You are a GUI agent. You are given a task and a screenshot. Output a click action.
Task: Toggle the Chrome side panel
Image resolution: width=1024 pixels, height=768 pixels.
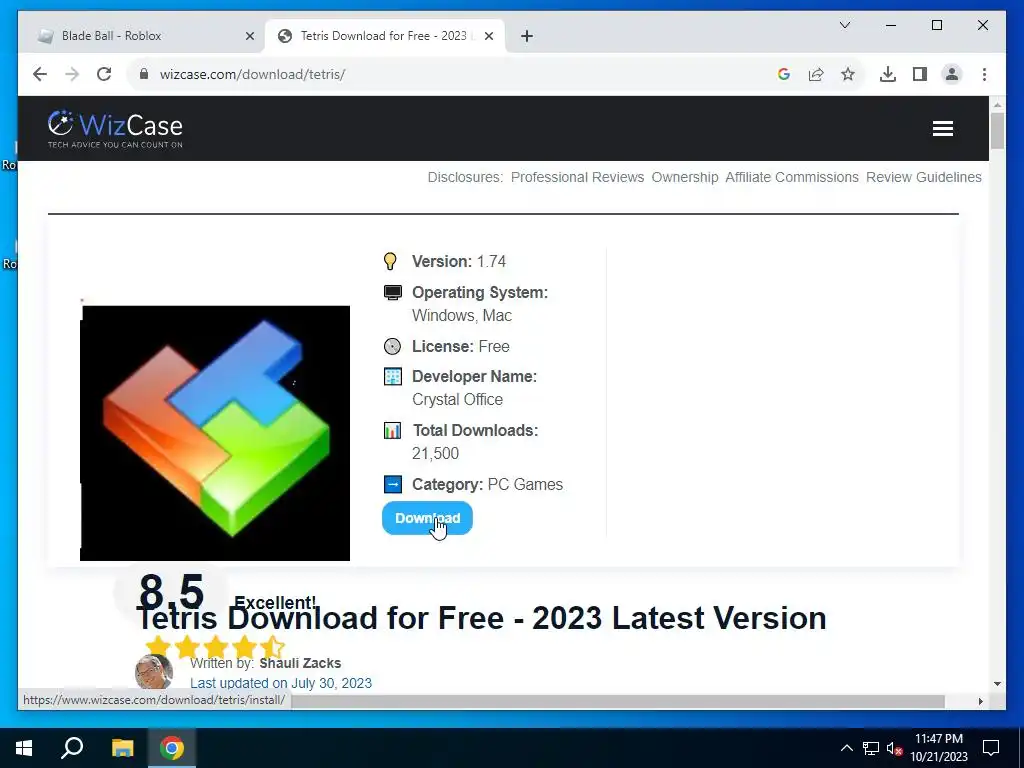coord(920,74)
